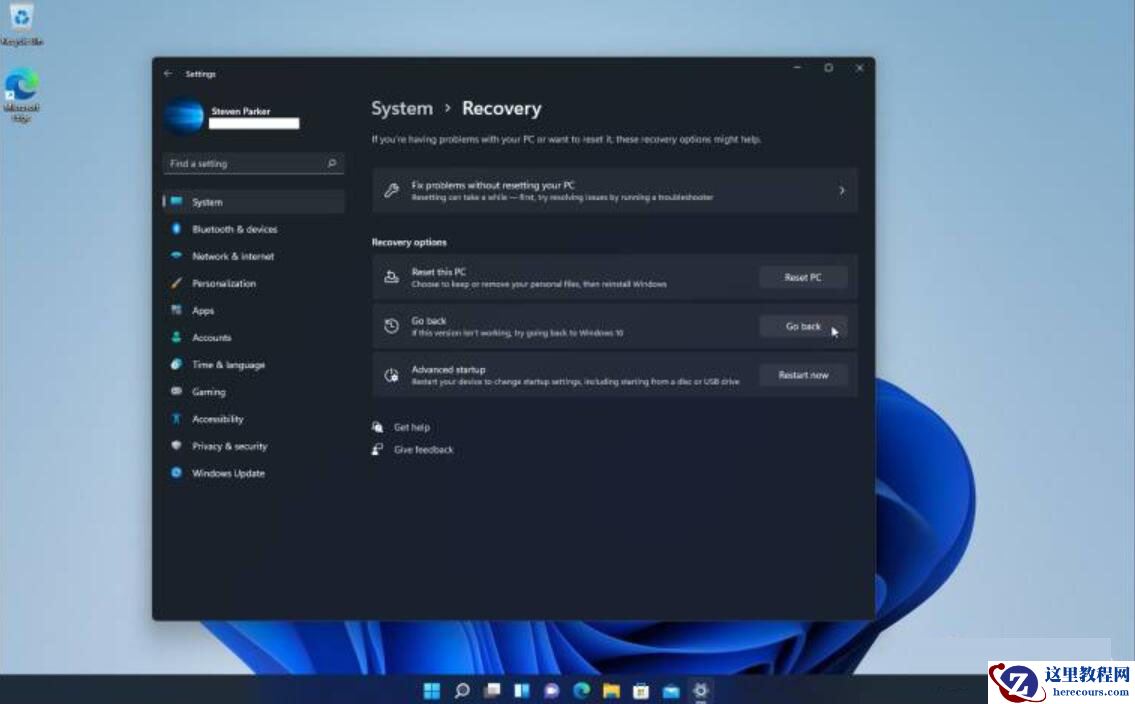
Task: Open Windows Update from its sidebar icon
Action: (x=176, y=473)
